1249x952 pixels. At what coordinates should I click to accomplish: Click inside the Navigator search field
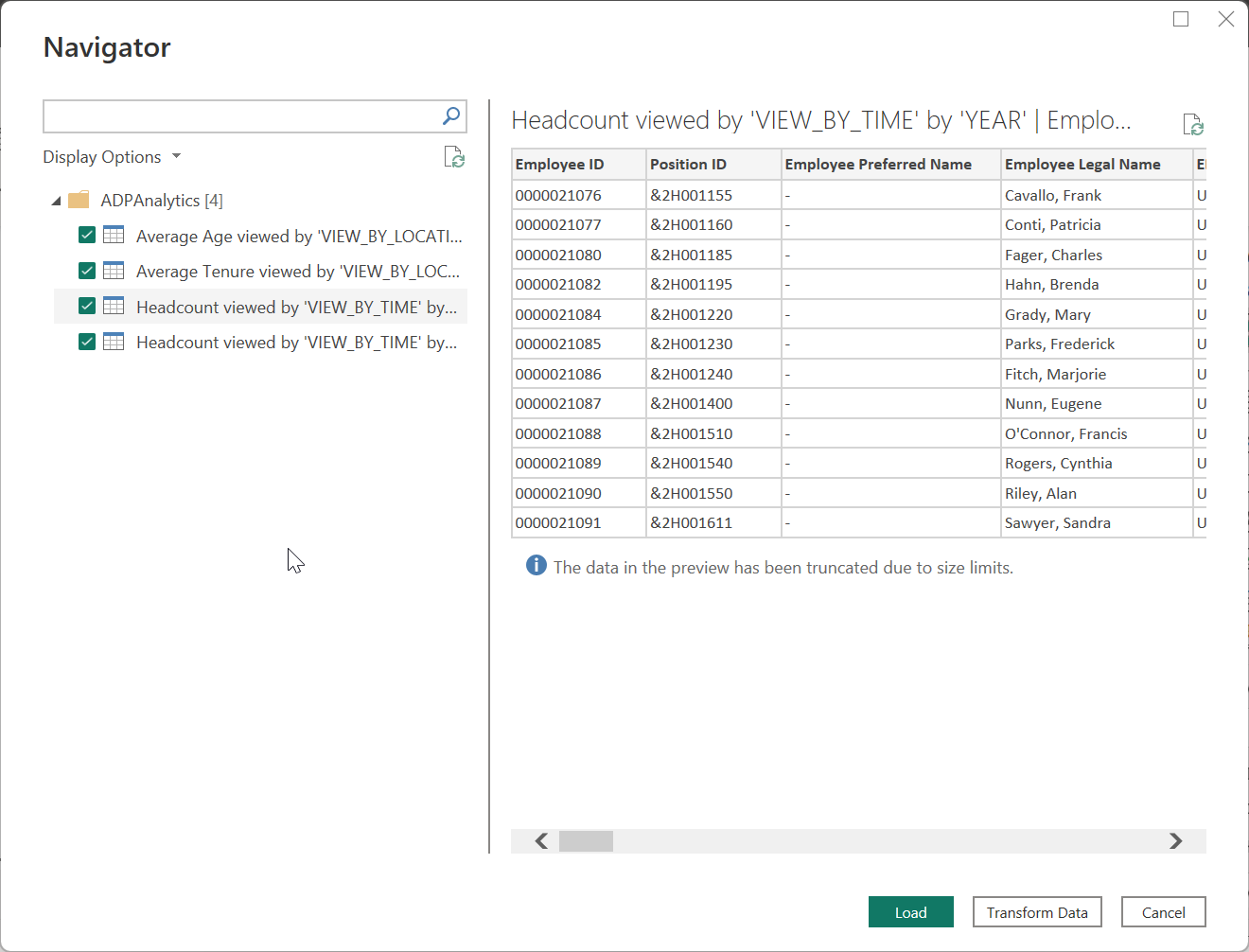click(241, 116)
